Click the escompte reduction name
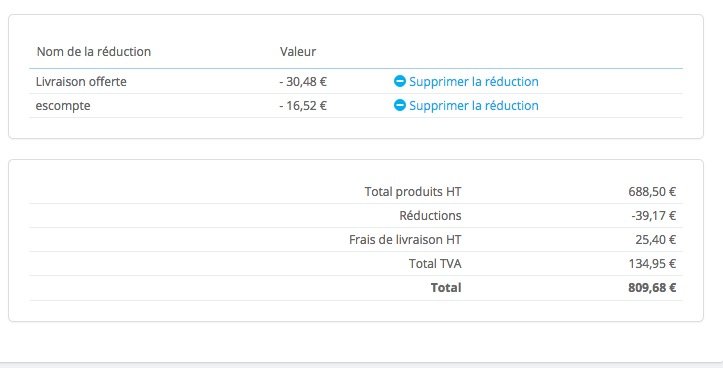 pyautogui.click(x=63, y=106)
